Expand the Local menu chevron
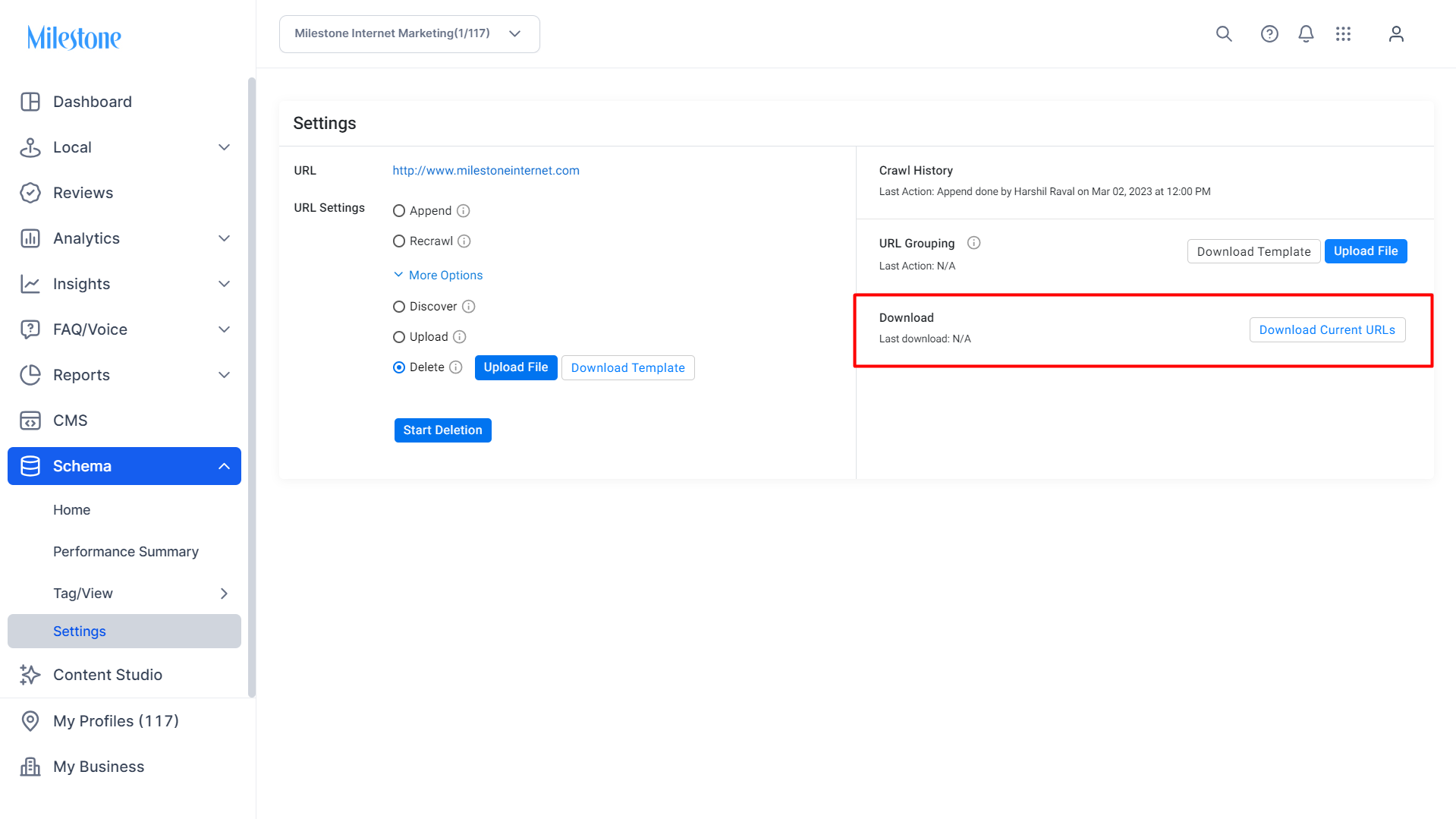This screenshot has height=819, width=1456. 224,147
